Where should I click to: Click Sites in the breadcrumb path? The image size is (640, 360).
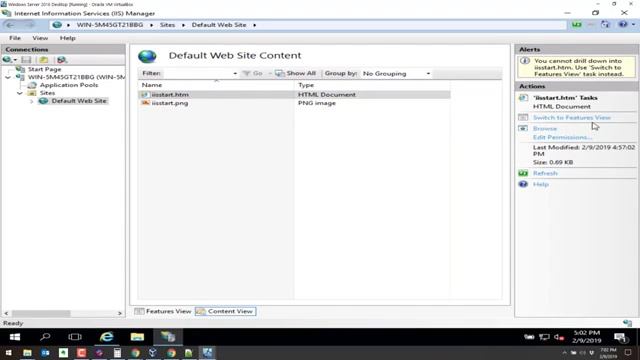tap(167, 25)
